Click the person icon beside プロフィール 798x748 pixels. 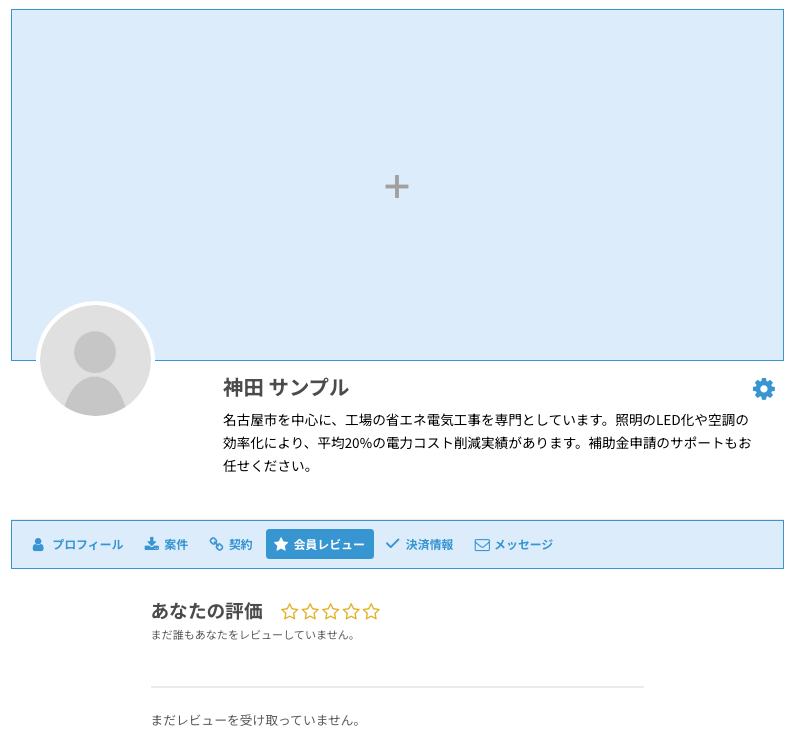point(38,545)
